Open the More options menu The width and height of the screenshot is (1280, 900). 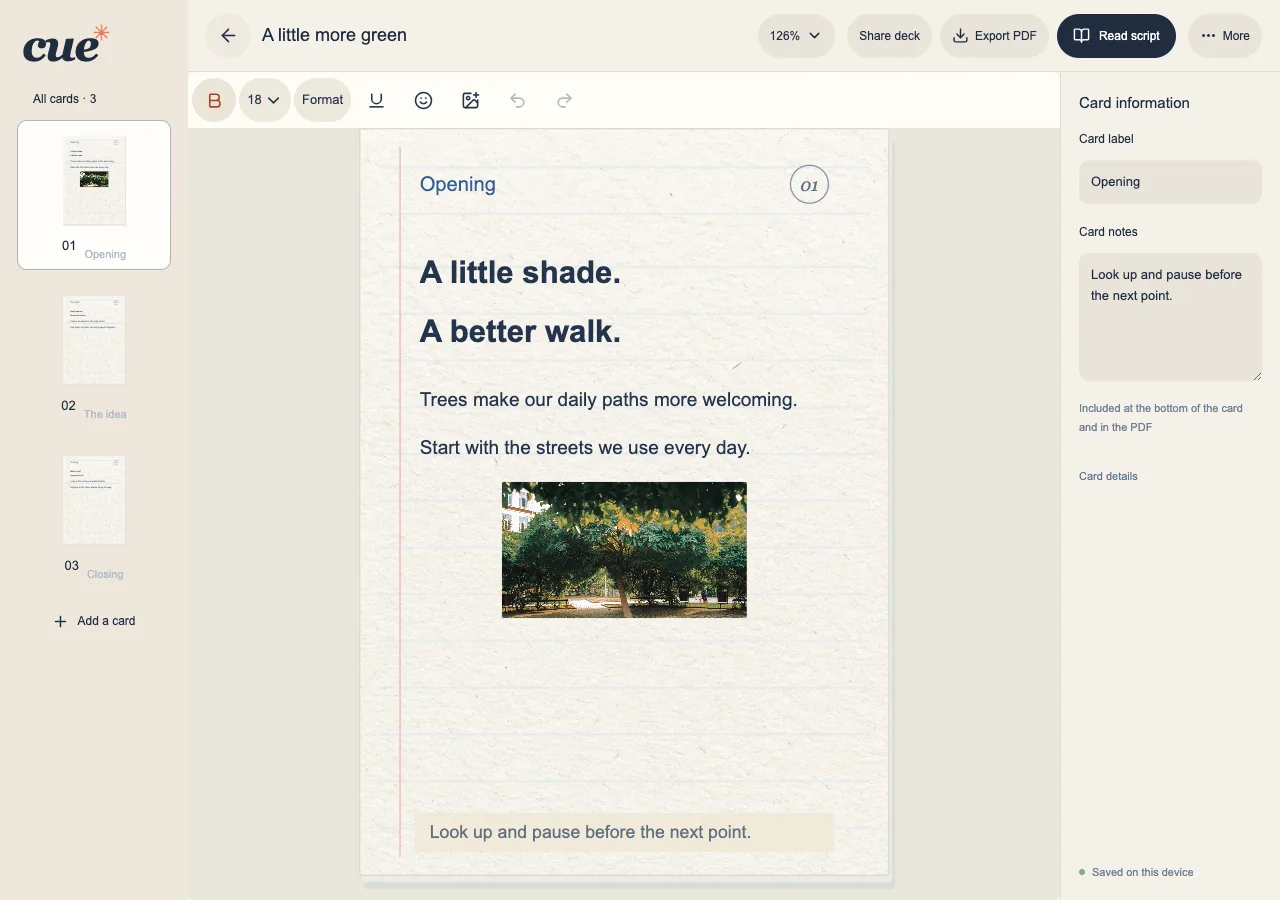pyautogui.click(x=1225, y=36)
